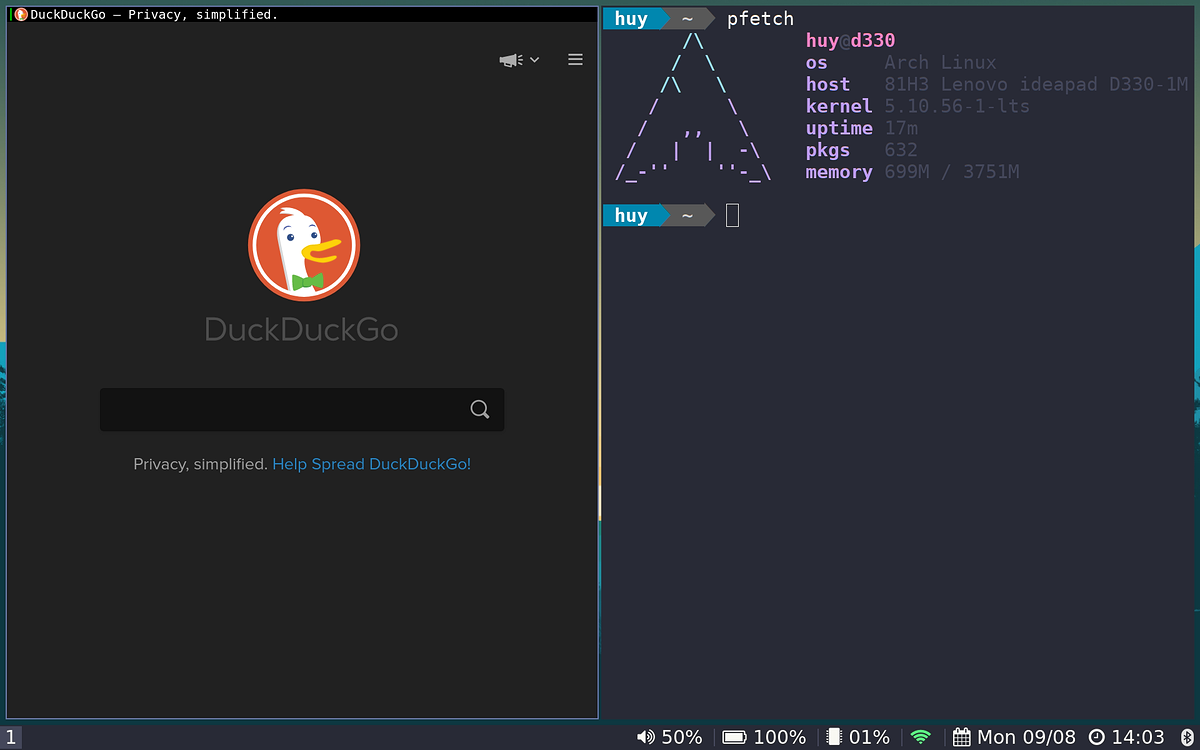Click the Arch ASCII art logo in terminal
Viewport: 1200px width, 750px height.
[x=693, y=107]
